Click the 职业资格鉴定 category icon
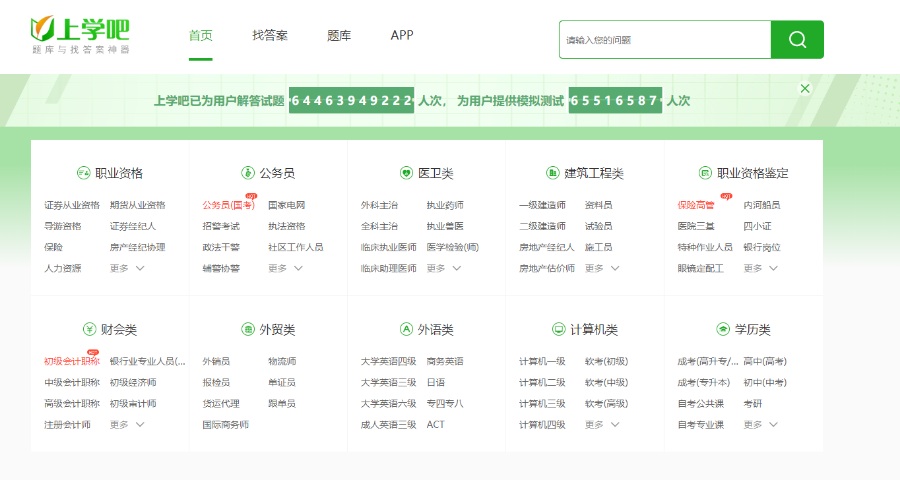 (705, 173)
